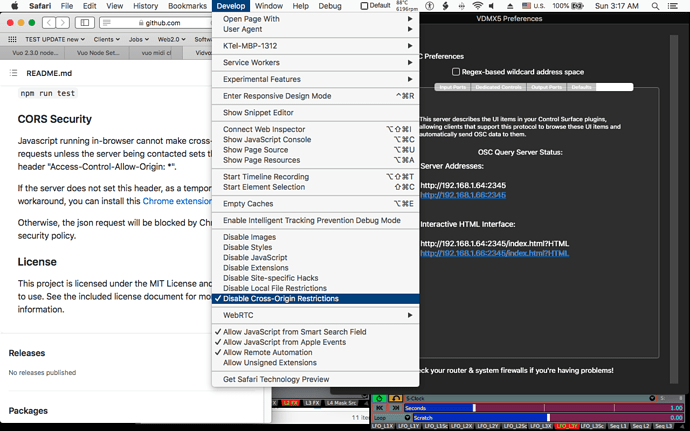This screenshot has height=431, width=690.
Task: Toggle Disable JavaScript option
Action: point(316,258)
